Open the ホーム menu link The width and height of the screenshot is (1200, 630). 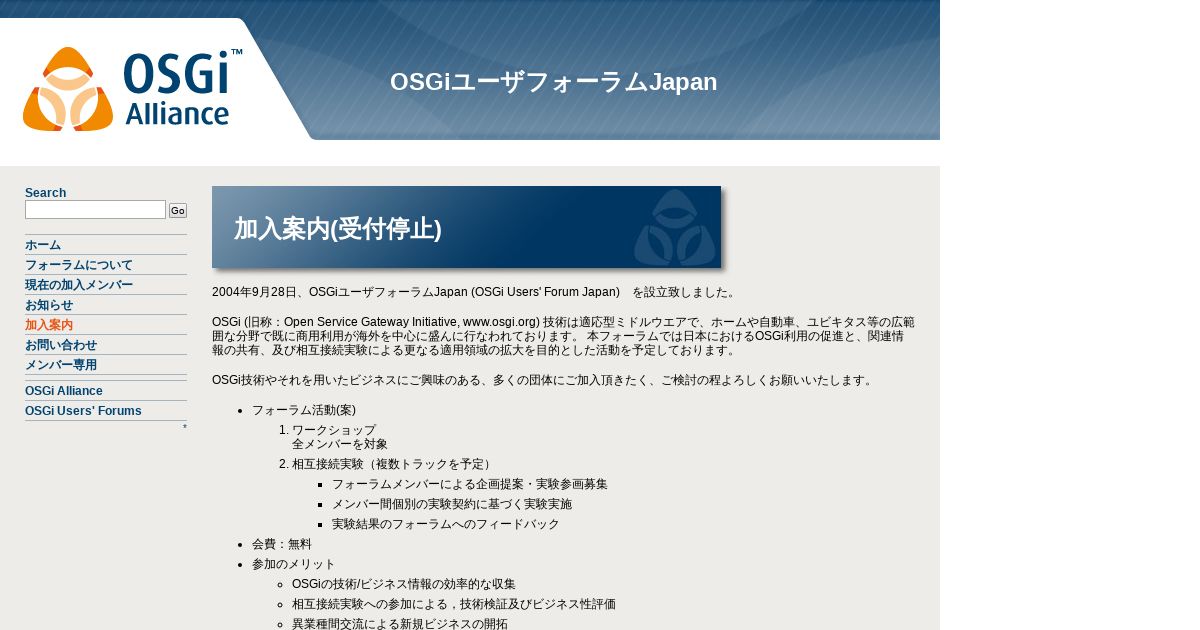click(43, 245)
